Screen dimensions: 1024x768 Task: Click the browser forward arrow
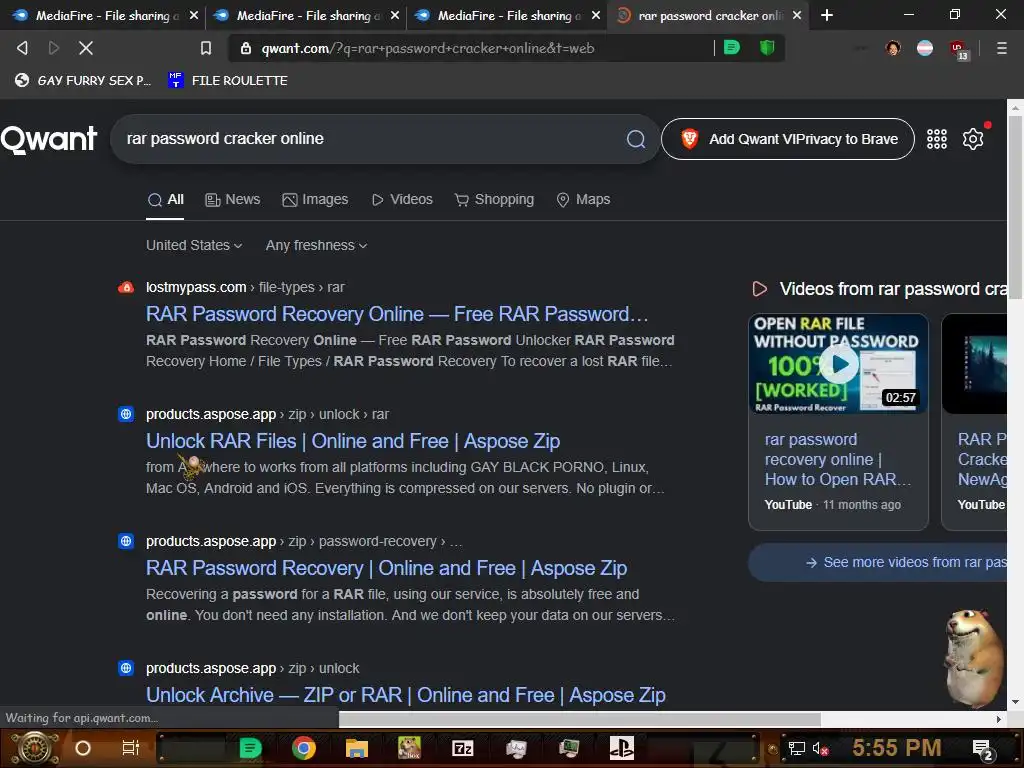(x=54, y=48)
